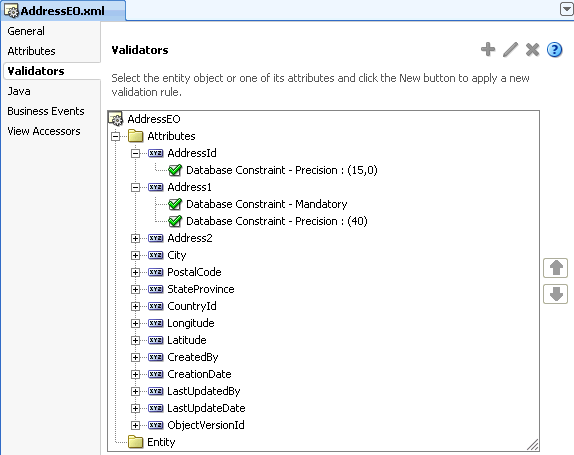
Task: Click the CountryId attribute icon
Action: pos(156,306)
